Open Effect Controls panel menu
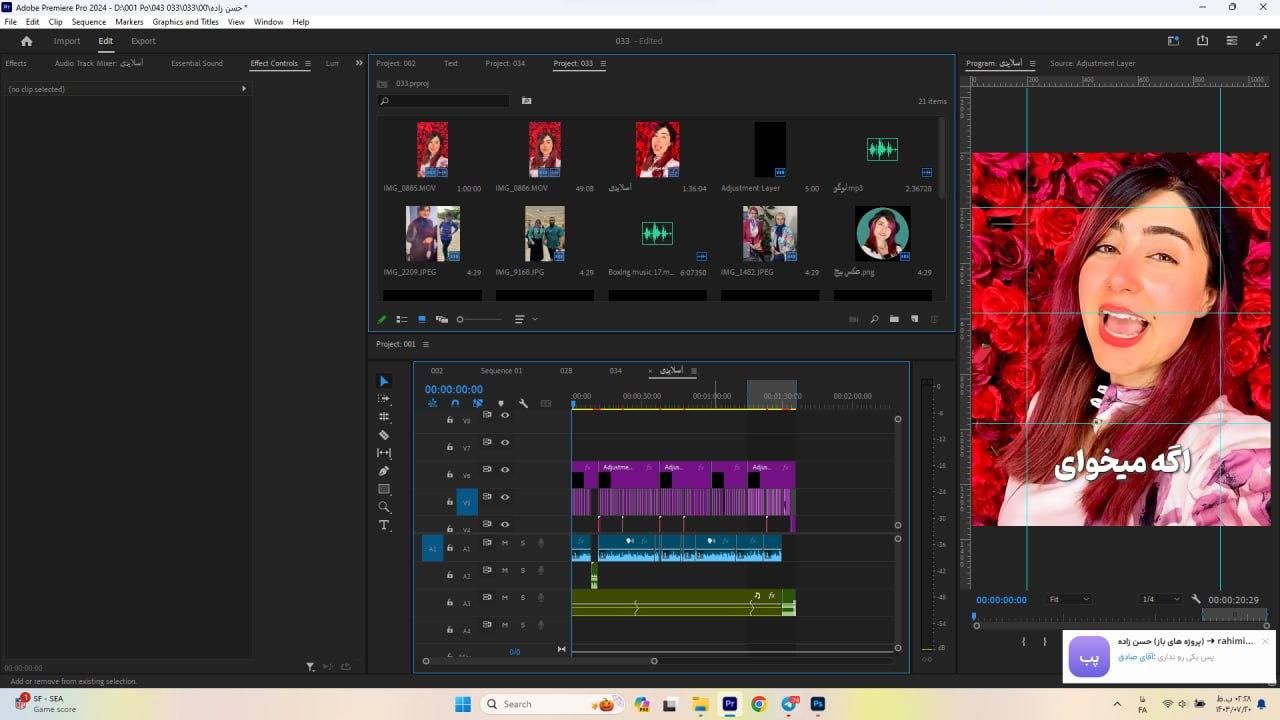Image resolution: width=1280 pixels, height=720 pixels. pyautogui.click(x=308, y=64)
